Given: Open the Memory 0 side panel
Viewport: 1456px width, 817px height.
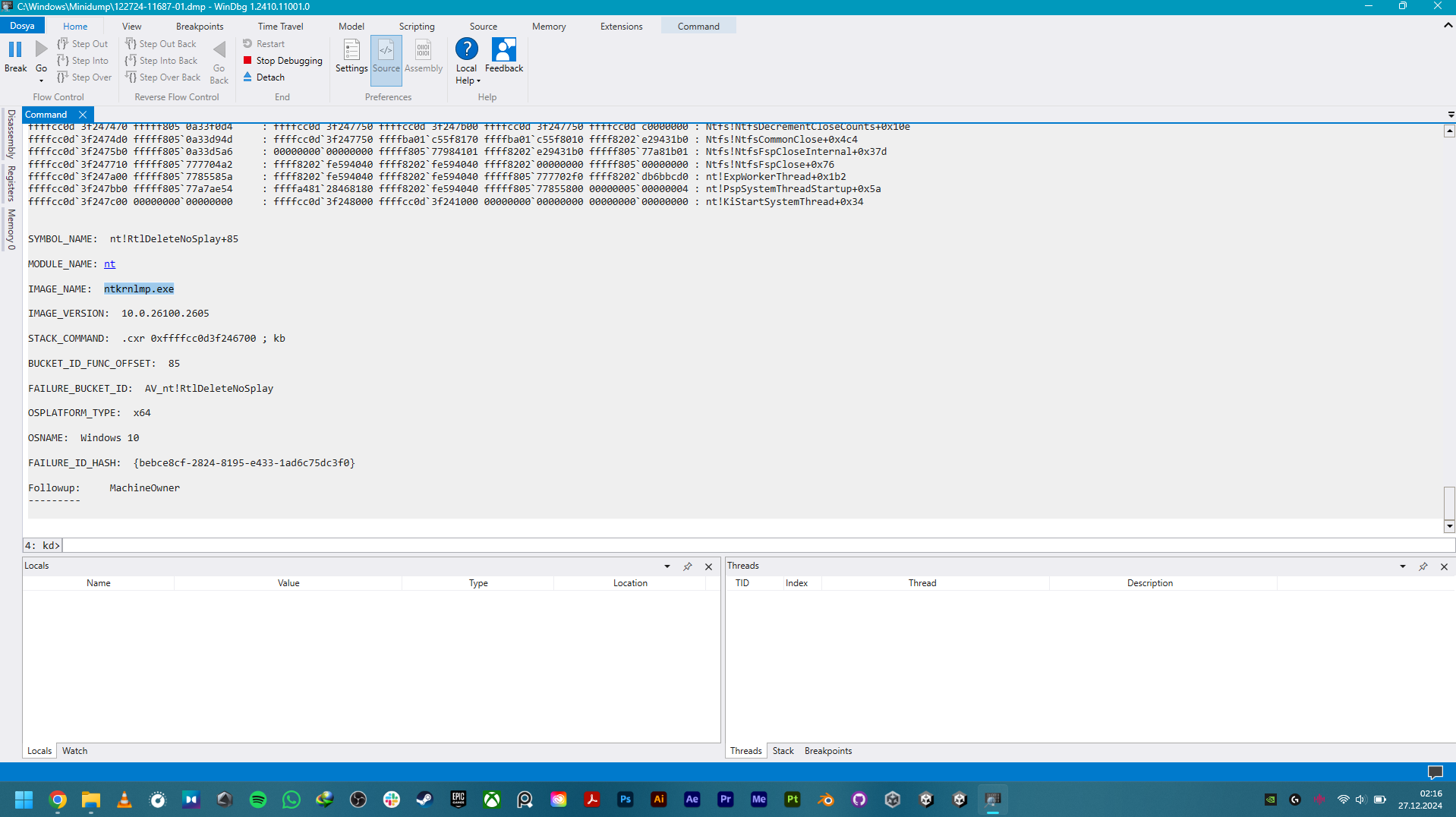Looking at the screenshot, I should [x=11, y=229].
